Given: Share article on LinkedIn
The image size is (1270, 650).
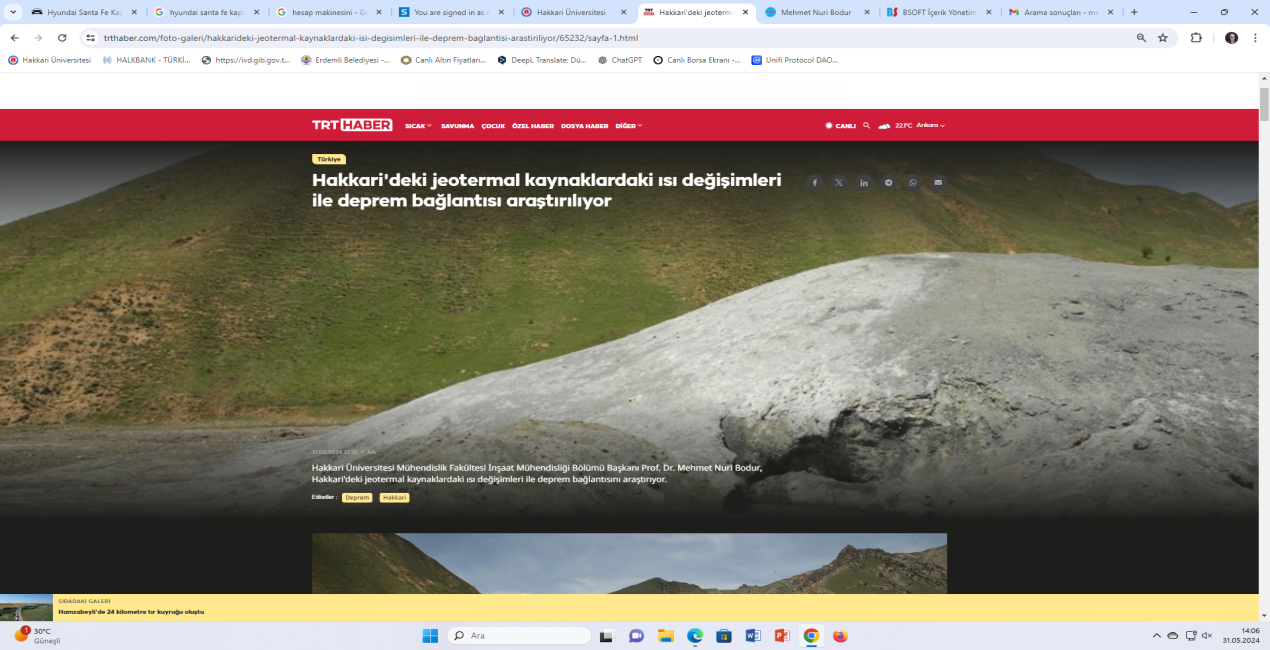Looking at the screenshot, I should 864,183.
